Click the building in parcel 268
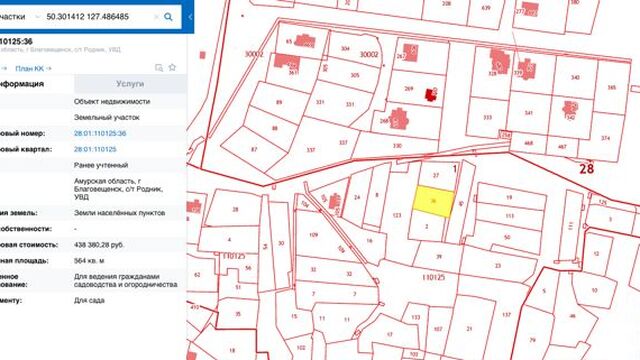 click(398, 119)
